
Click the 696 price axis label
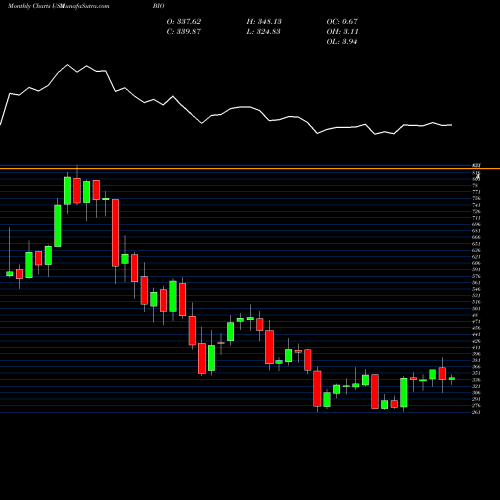tap(476, 224)
